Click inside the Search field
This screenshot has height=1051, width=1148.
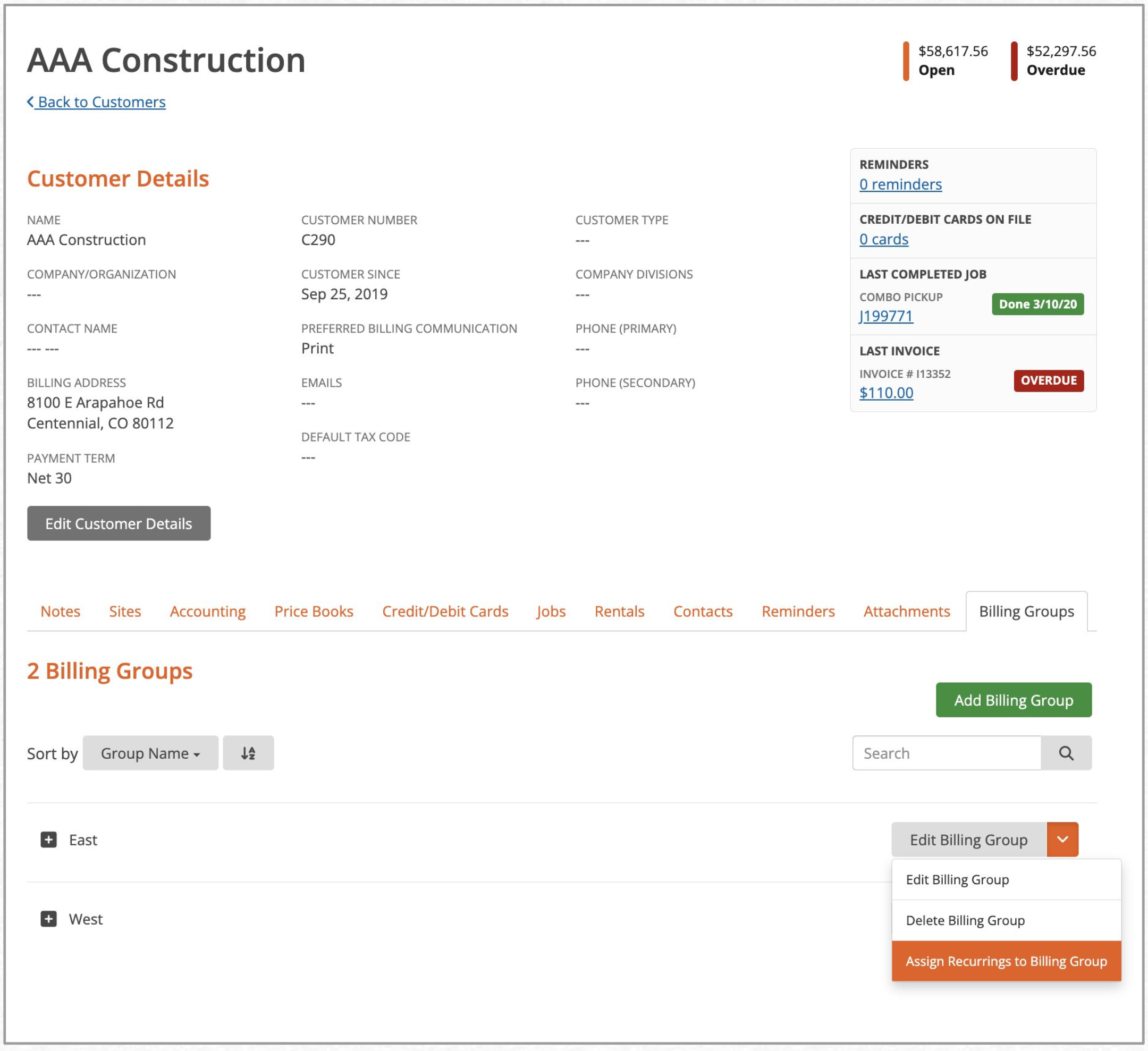(946, 753)
